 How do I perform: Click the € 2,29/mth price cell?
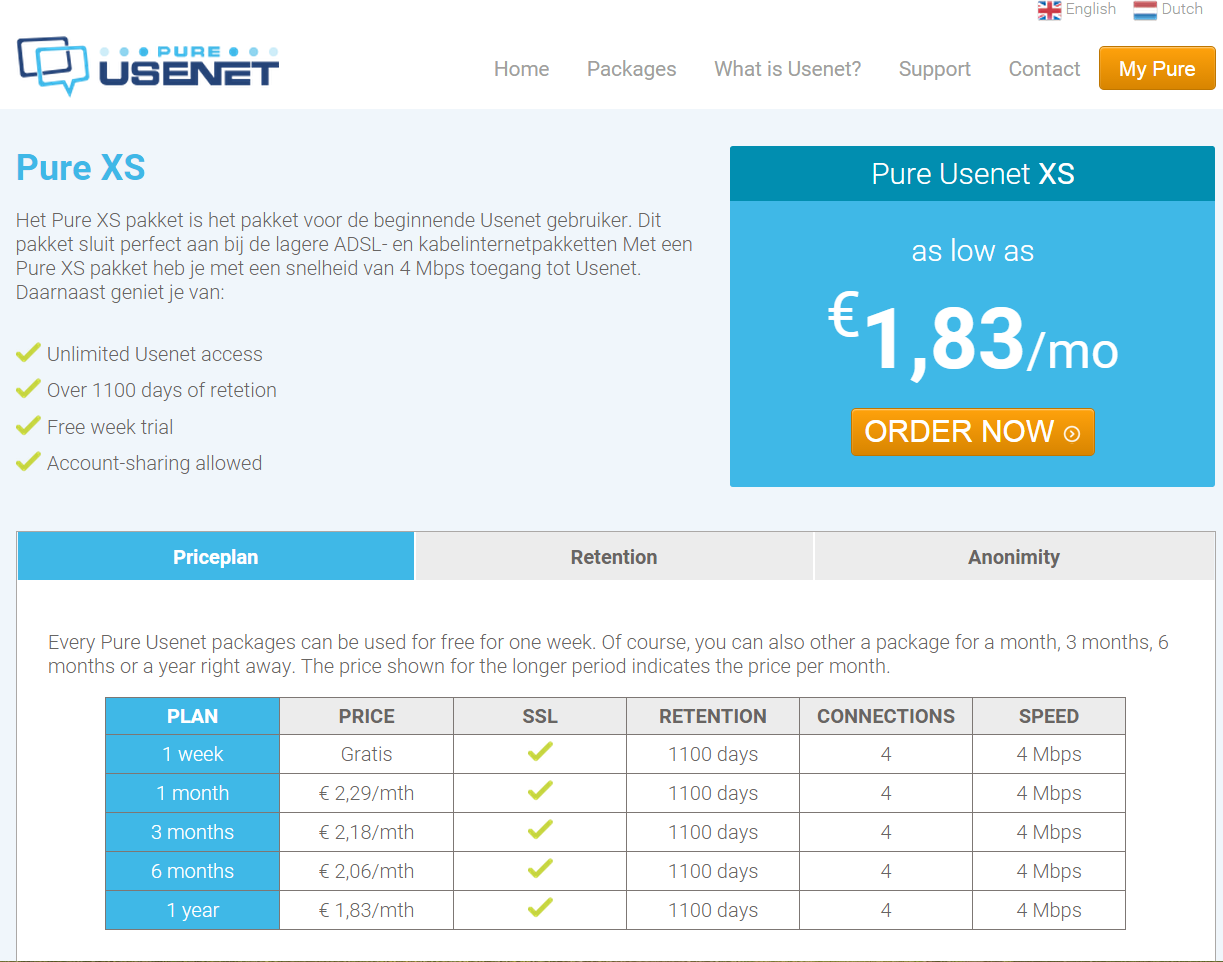366,793
